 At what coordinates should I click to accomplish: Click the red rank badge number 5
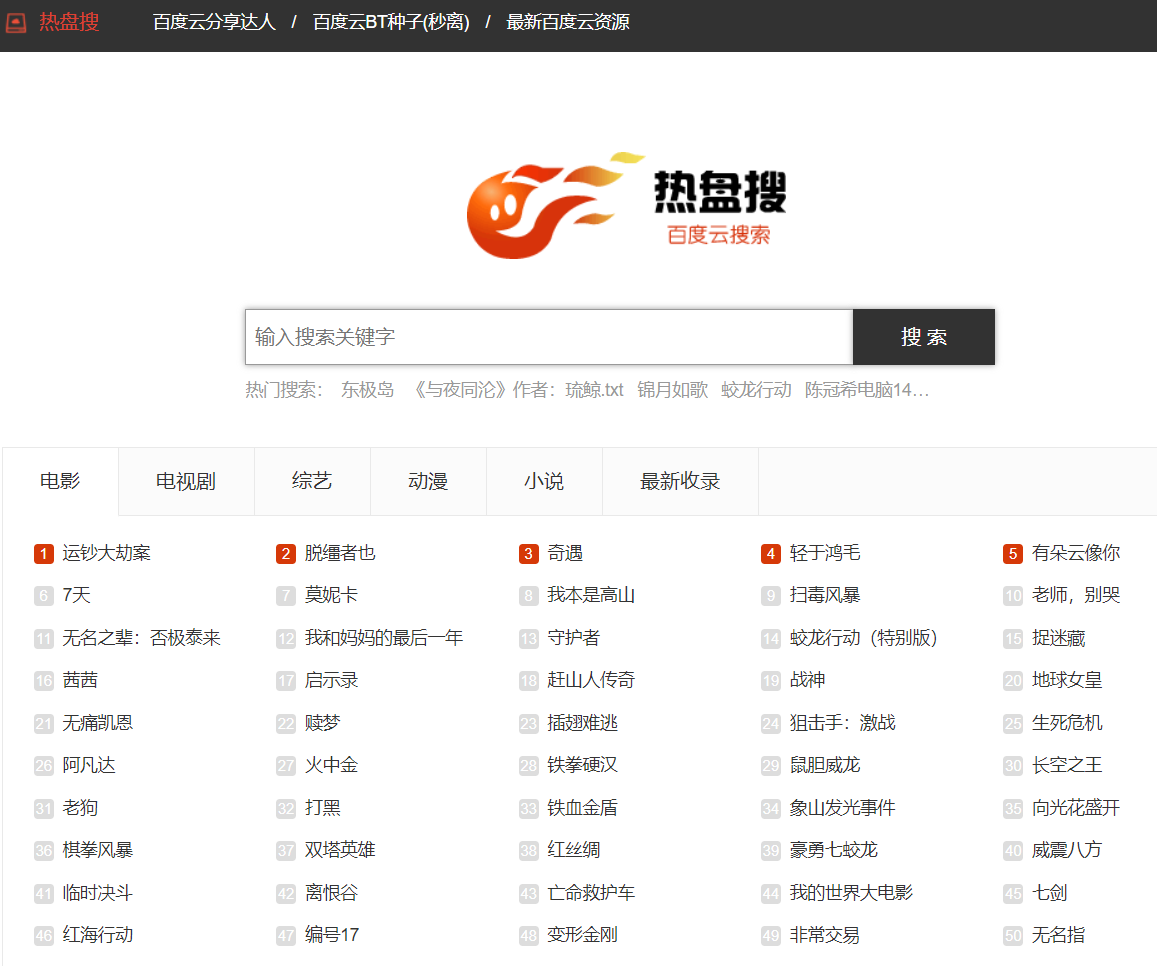point(1013,554)
